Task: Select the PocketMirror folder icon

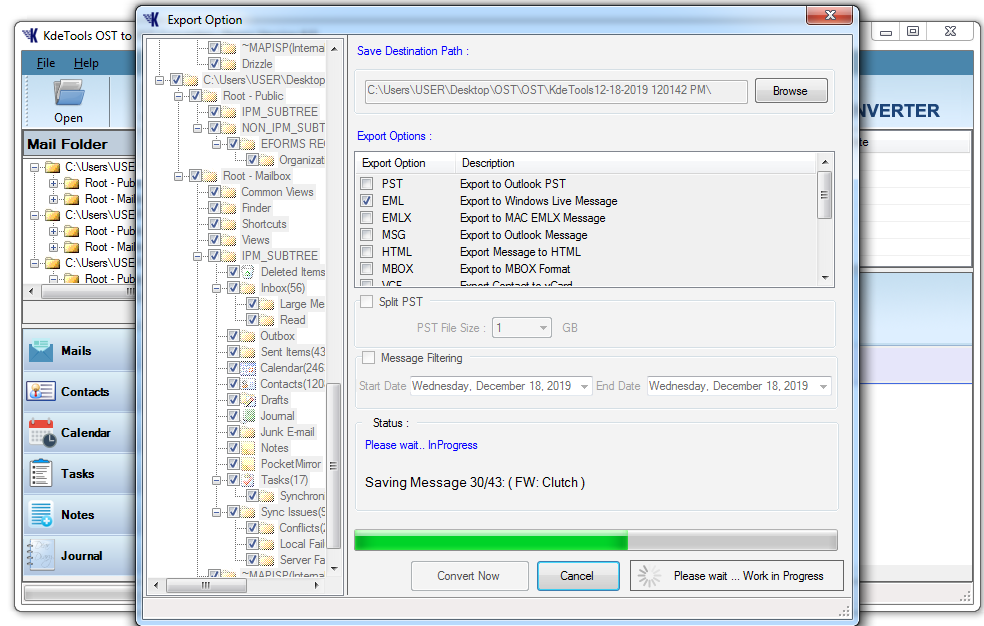Action: (x=249, y=464)
